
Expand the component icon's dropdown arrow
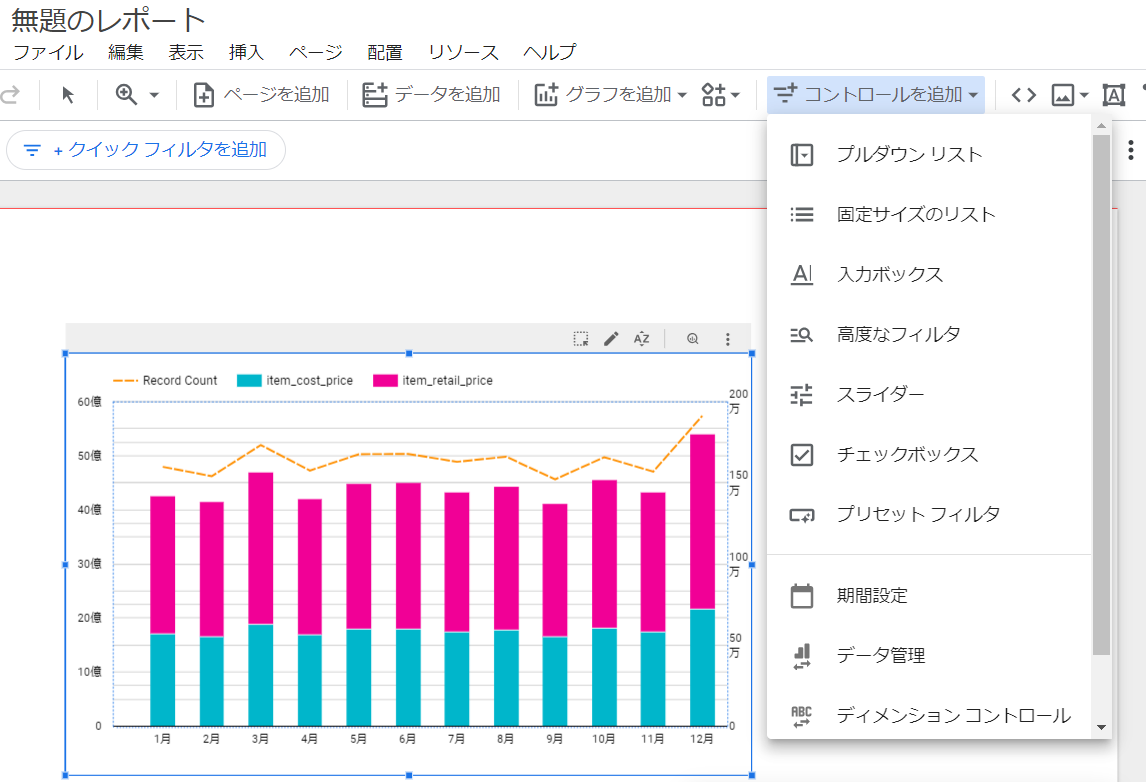pyautogui.click(x=735, y=95)
